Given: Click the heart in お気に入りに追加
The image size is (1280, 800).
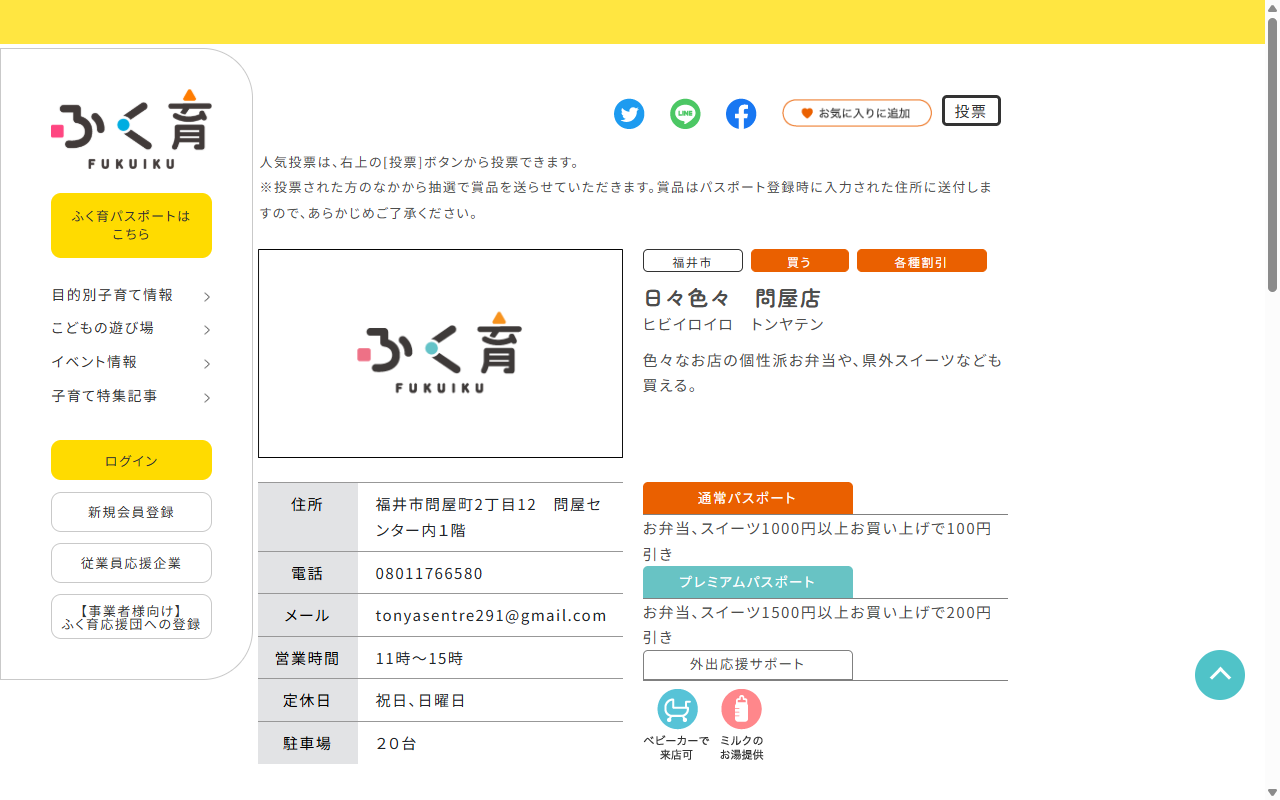Looking at the screenshot, I should 807,113.
